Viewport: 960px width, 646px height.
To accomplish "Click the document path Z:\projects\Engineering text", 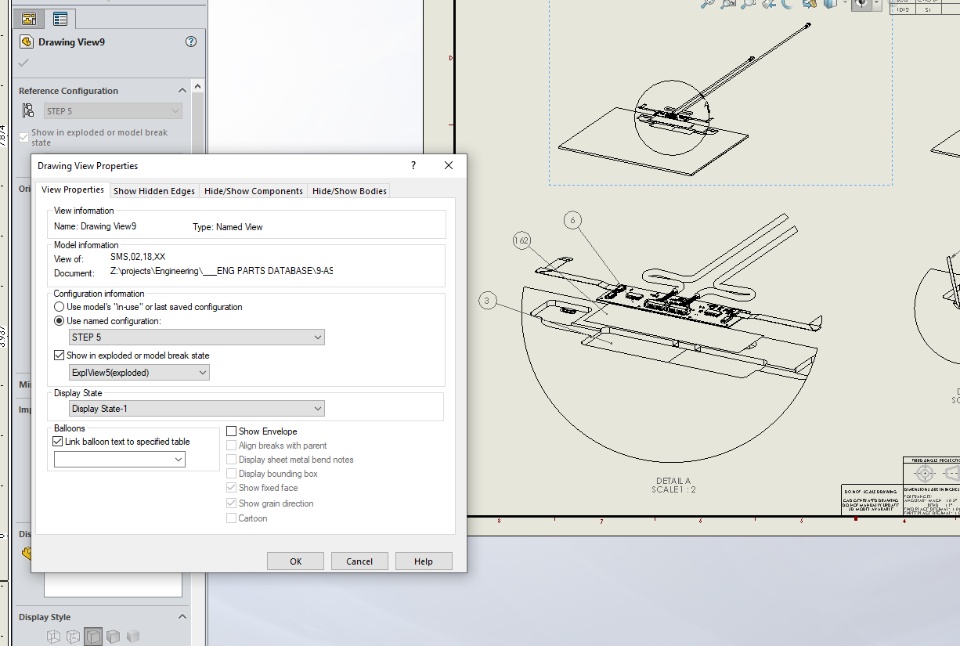I will click(x=222, y=271).
